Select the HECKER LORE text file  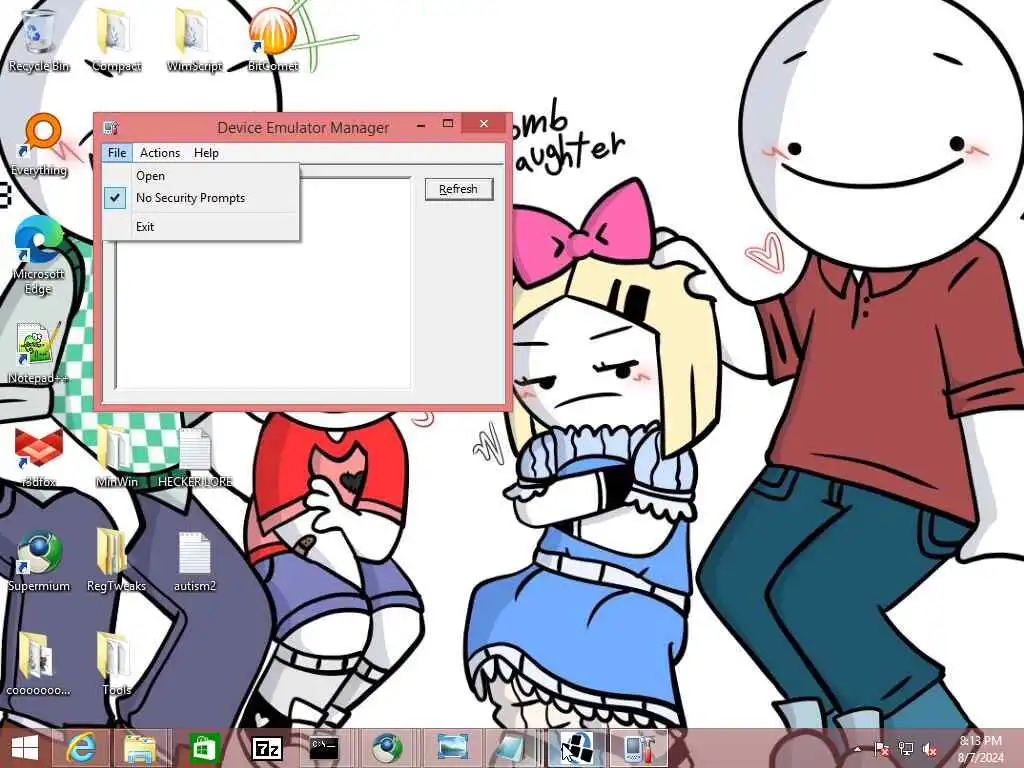click(x=195, y=457)
